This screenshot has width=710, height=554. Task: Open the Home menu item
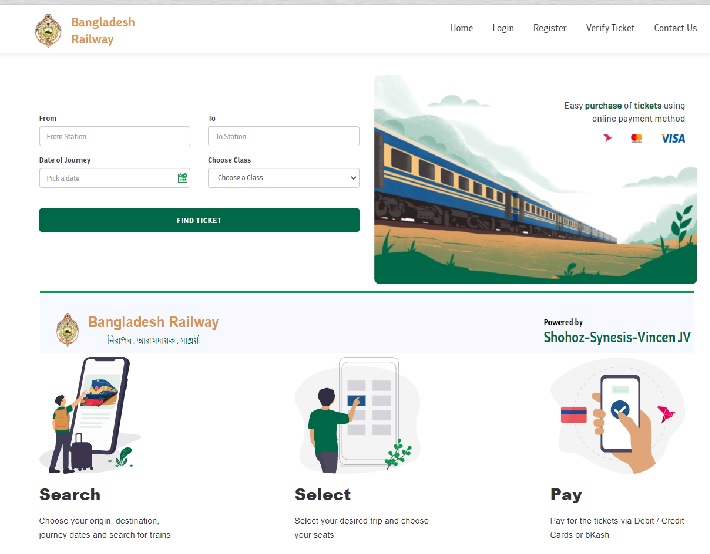[x=461, y=28]
